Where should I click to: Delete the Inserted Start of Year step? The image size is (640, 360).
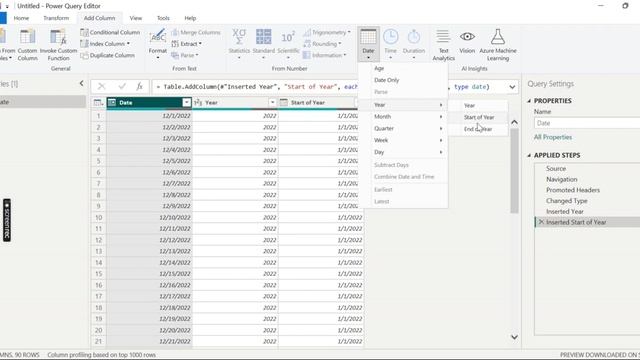pos(541,222)
